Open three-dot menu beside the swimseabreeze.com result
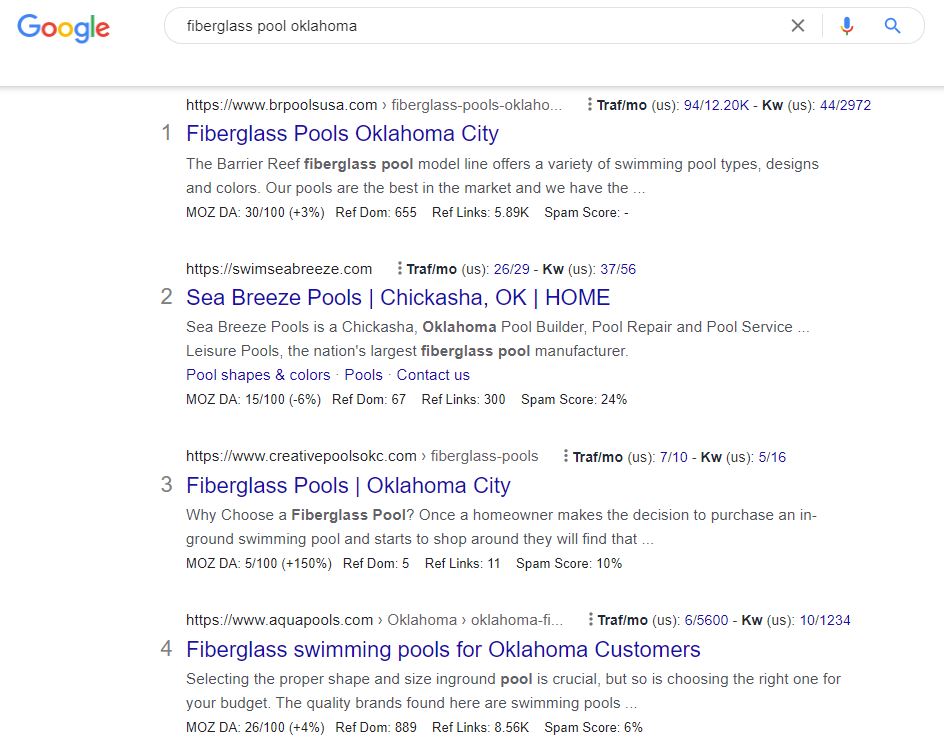 pyautogui.click(x=399, y=268)
